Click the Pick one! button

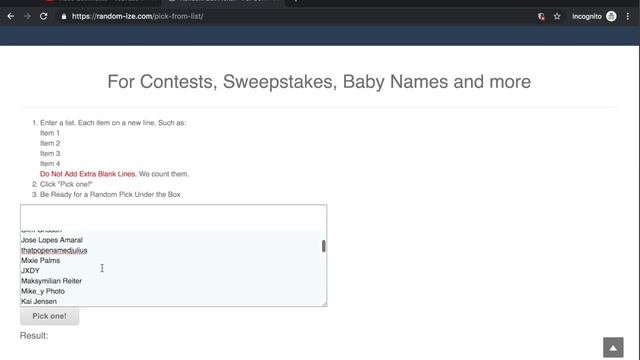pyautogui.click(x=49, y=316)
